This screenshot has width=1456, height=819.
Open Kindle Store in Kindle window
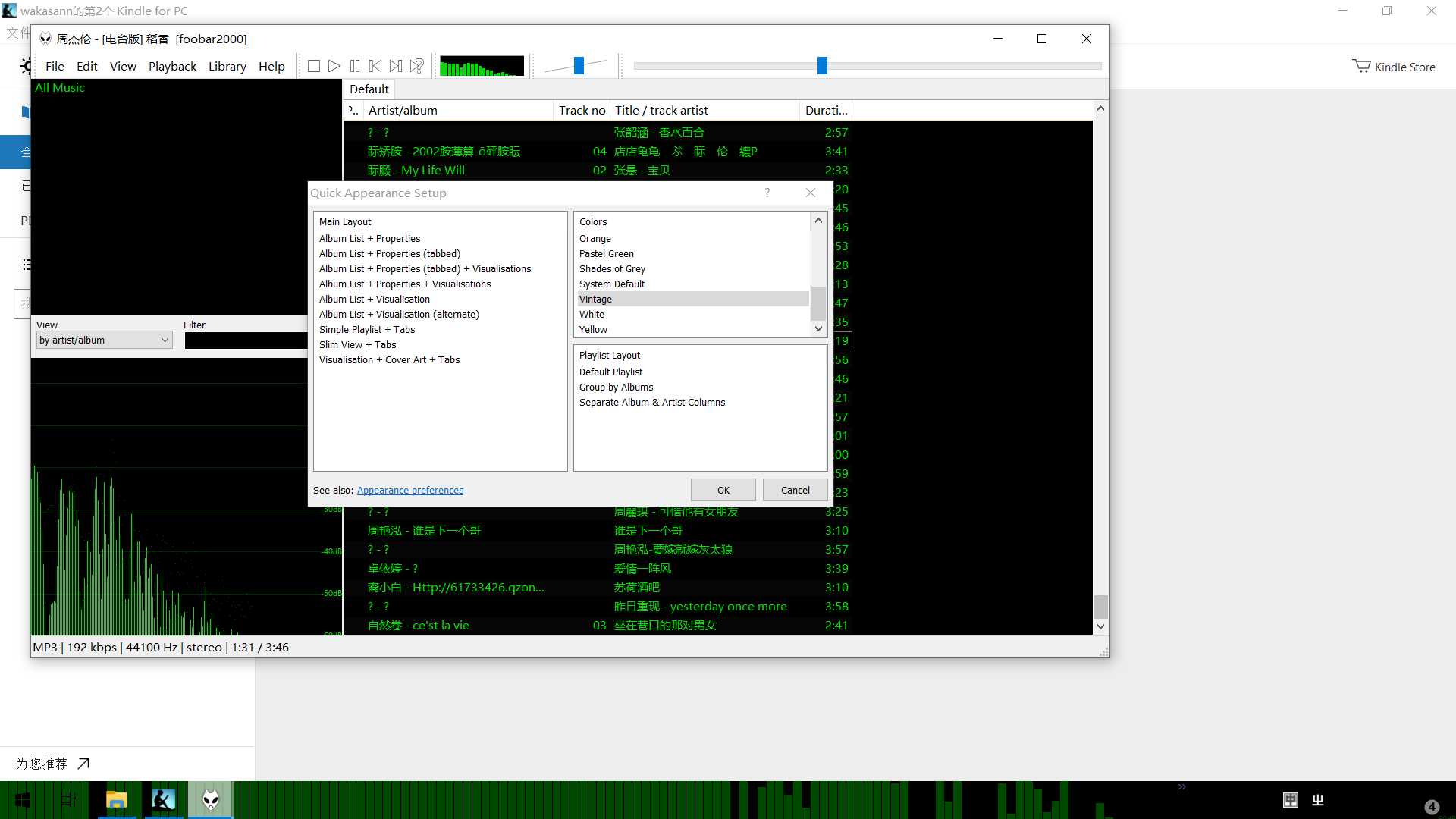1394,67
